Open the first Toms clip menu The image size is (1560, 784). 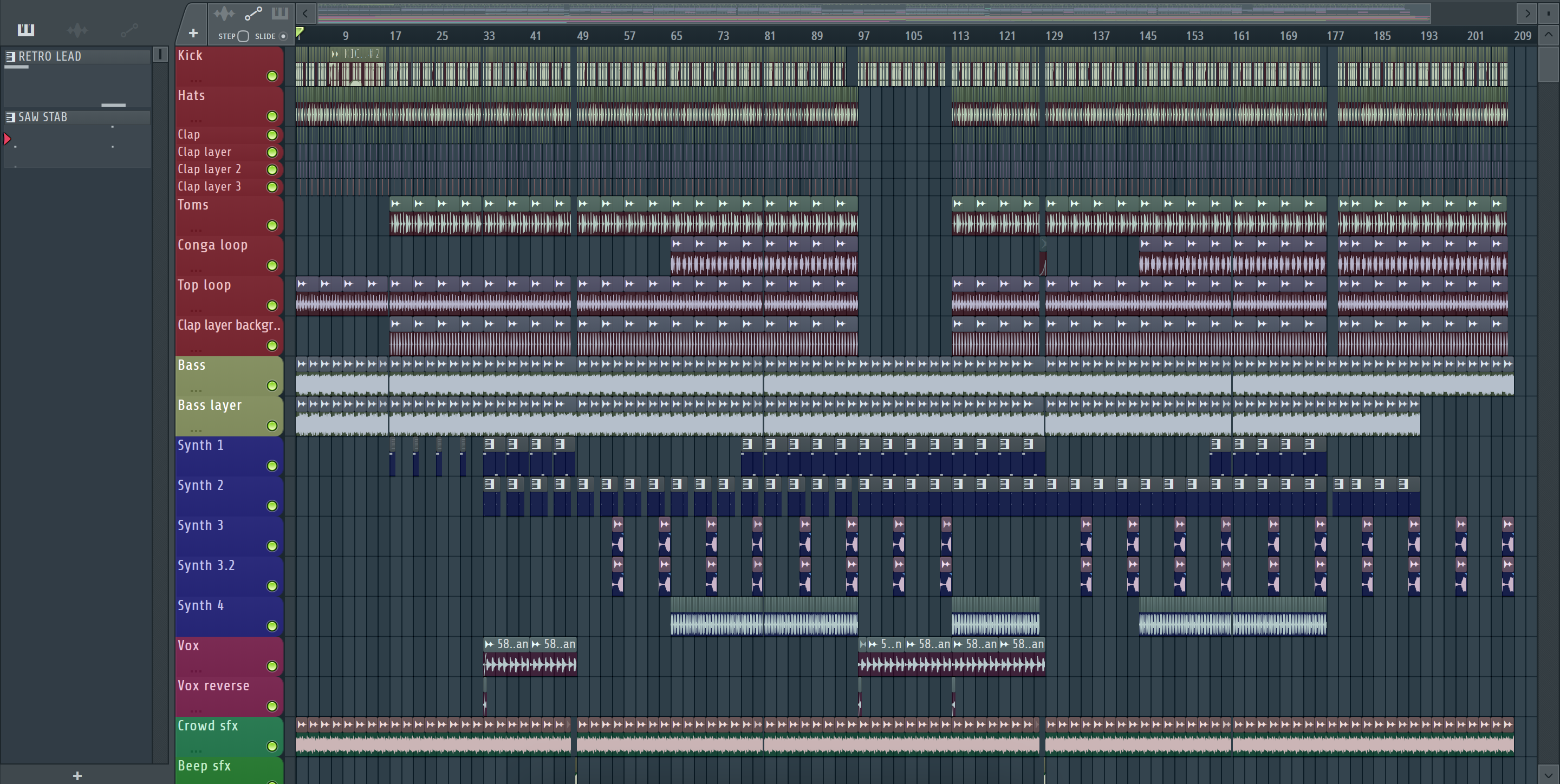click(395, 204)
